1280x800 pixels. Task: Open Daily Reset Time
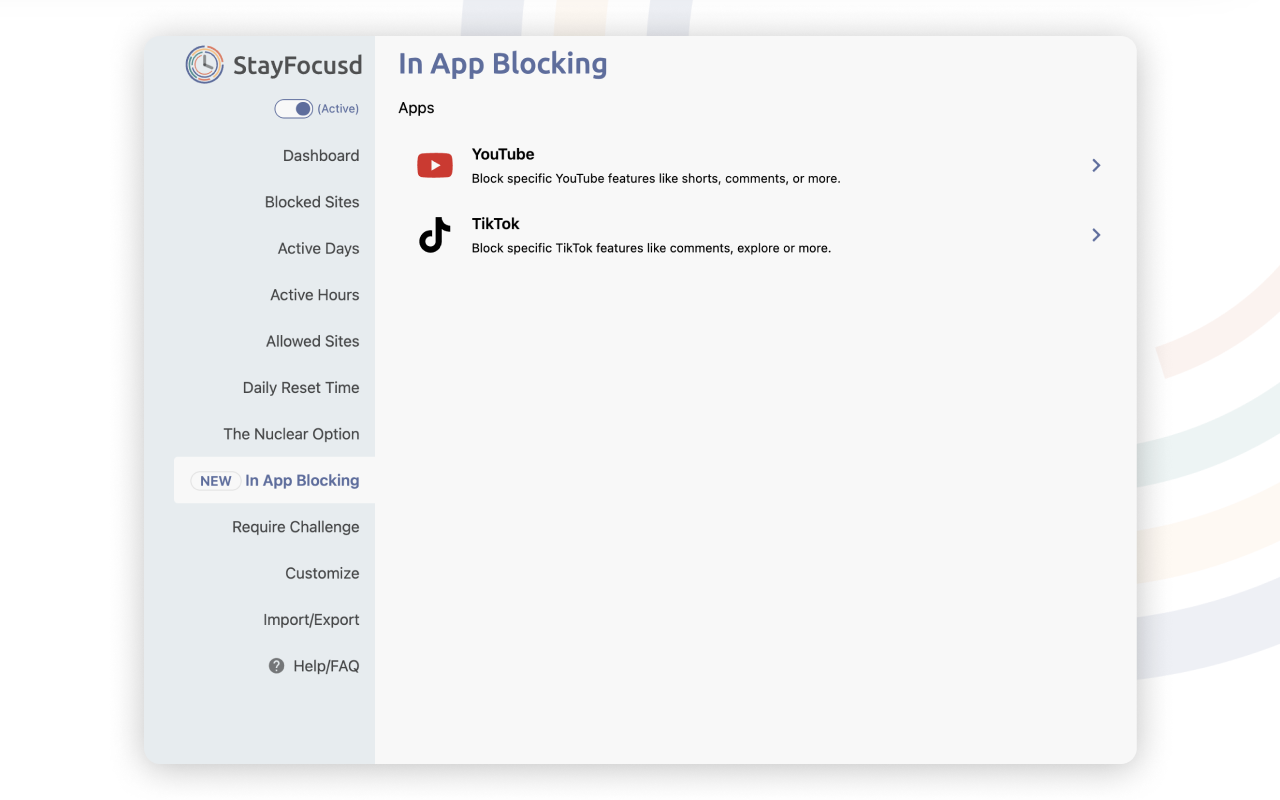[301, 388]
